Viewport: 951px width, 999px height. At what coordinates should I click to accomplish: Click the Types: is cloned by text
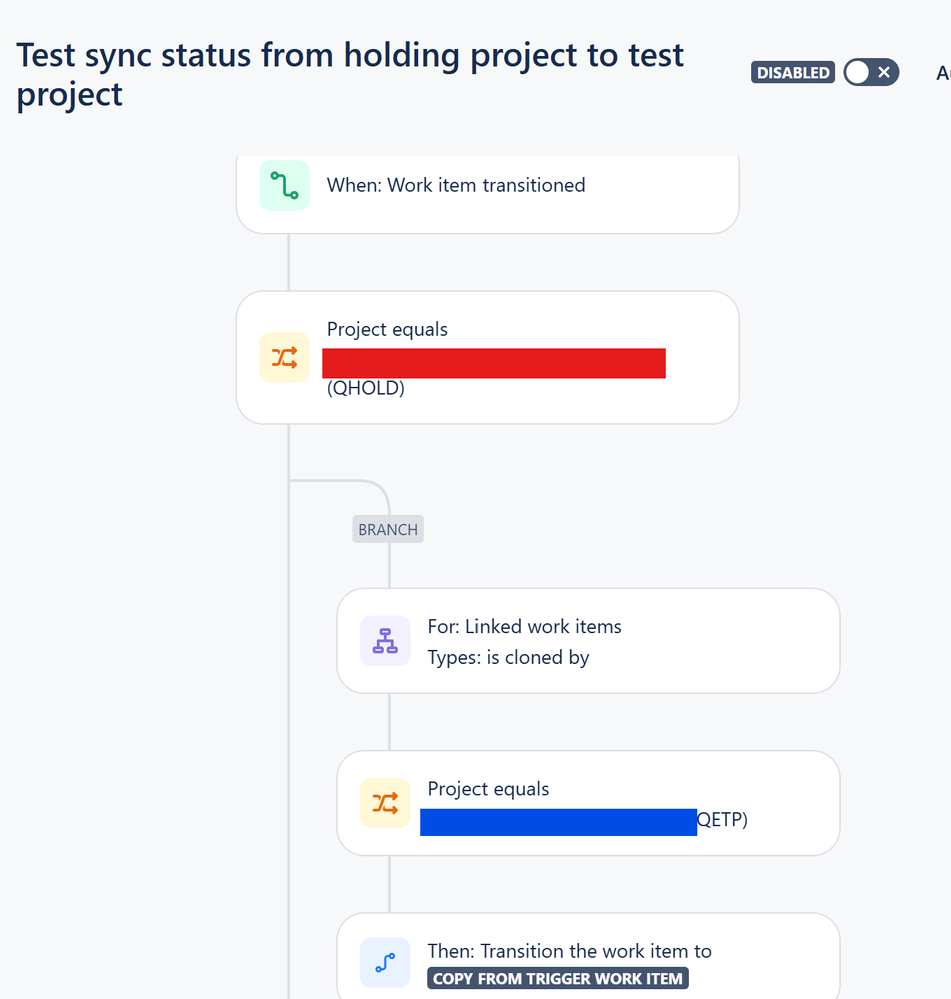click(508, 658)
